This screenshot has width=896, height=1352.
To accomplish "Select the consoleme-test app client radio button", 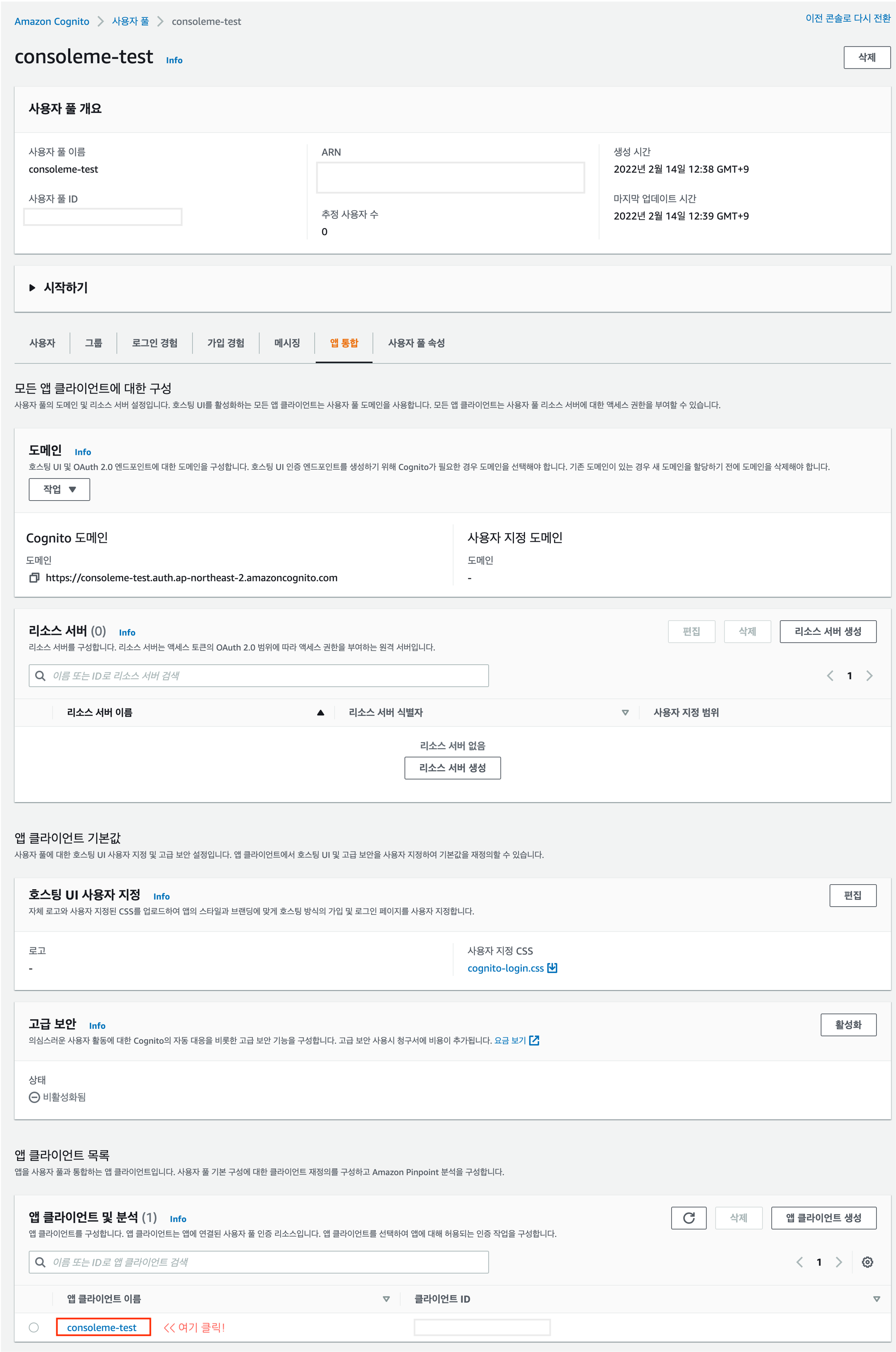I will (34, 1327).
